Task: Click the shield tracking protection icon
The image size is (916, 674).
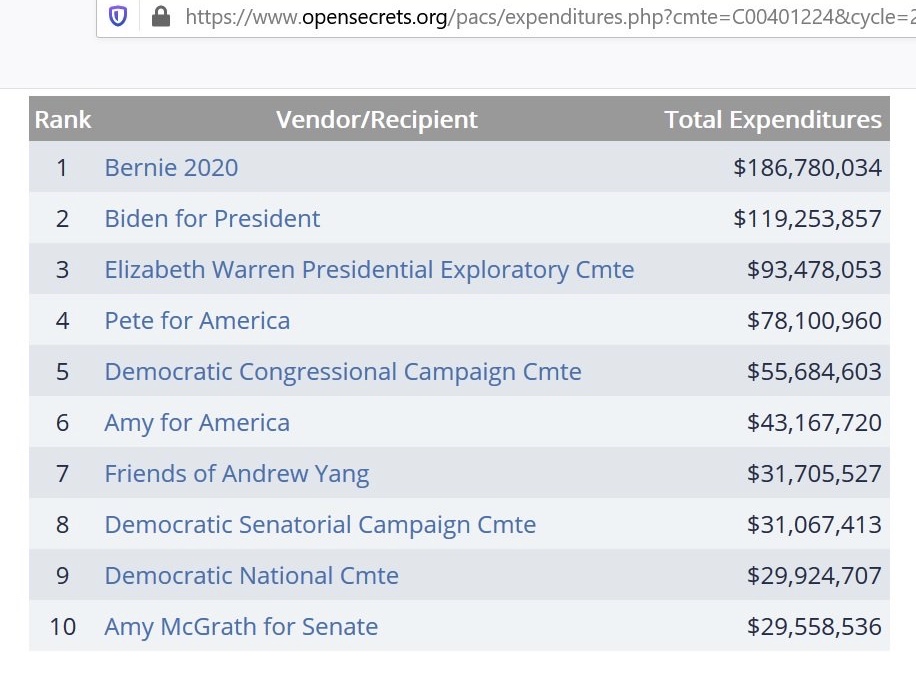Action: coord(118,17)
